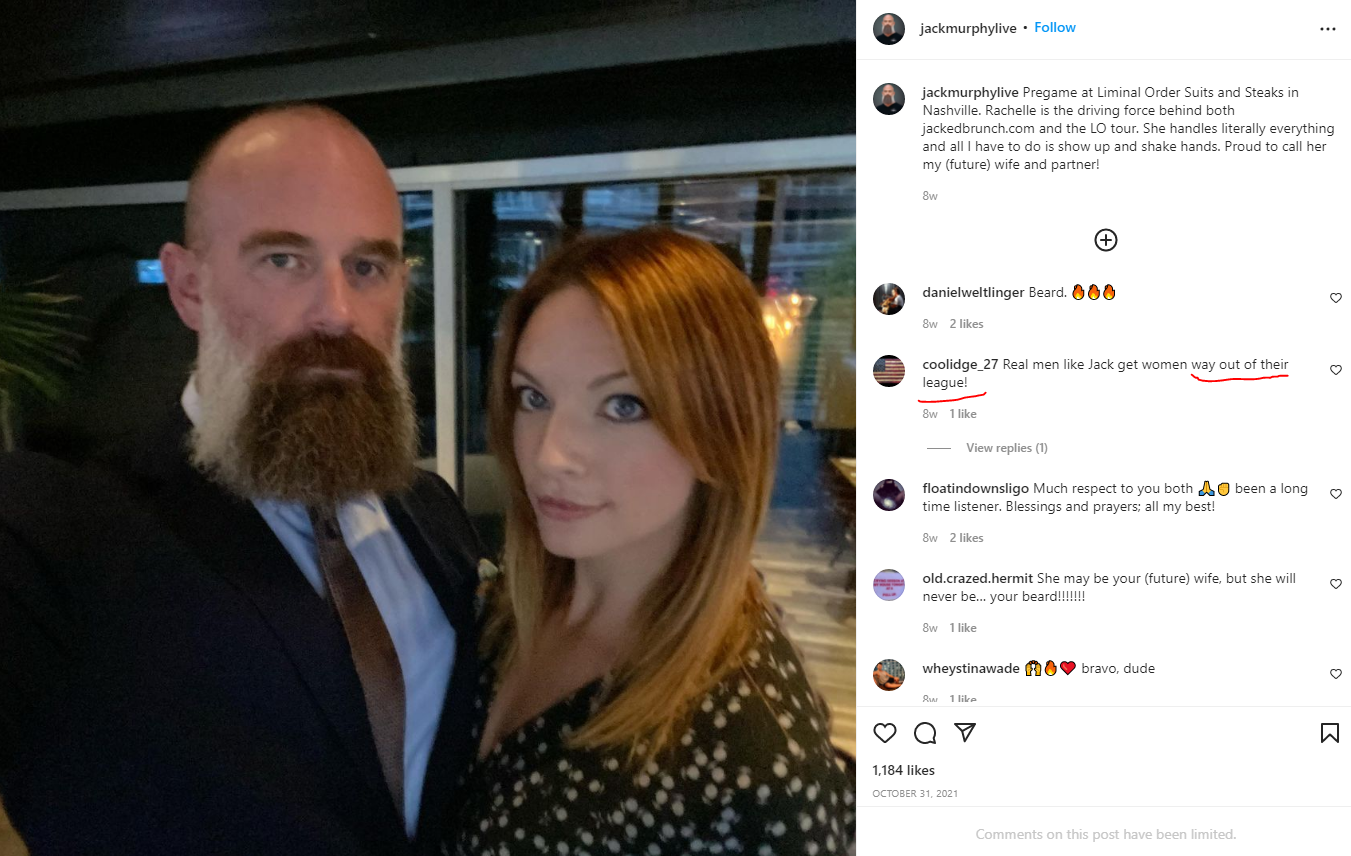Load more comments with plus circle
Screen dimensions: 1351x856
(1106, 240)
